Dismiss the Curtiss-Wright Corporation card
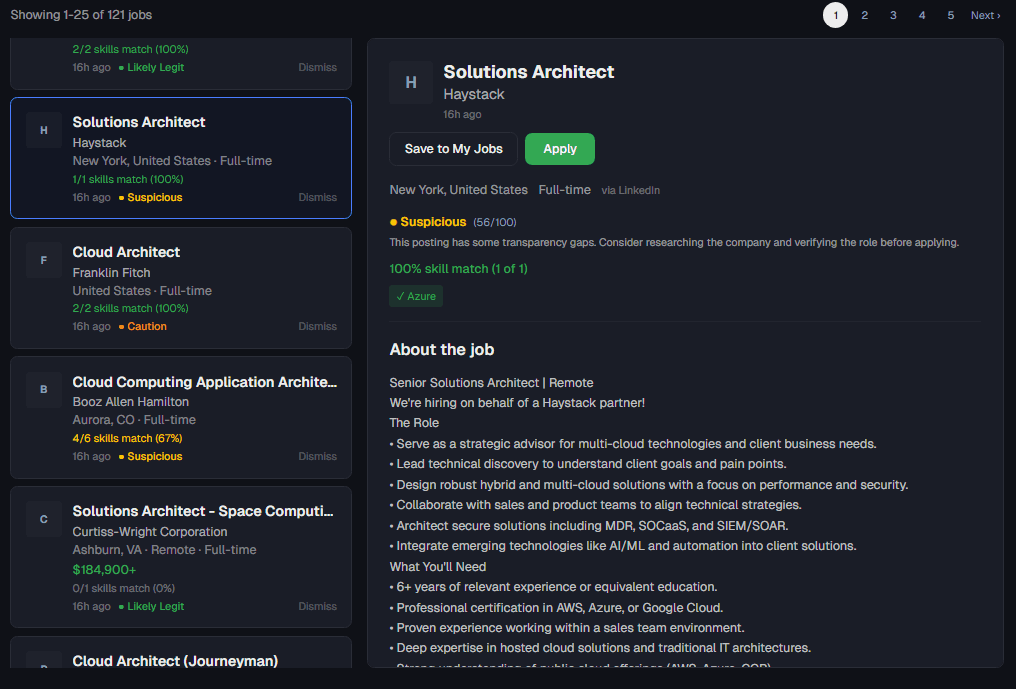Screen dimensions: 1016x689 [x=318, y=606]
